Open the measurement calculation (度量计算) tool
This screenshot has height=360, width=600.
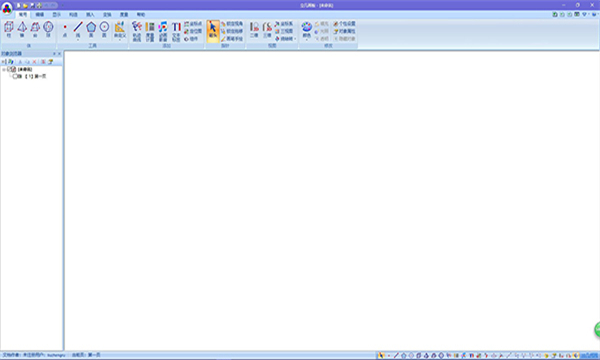[x=150, y=31]
